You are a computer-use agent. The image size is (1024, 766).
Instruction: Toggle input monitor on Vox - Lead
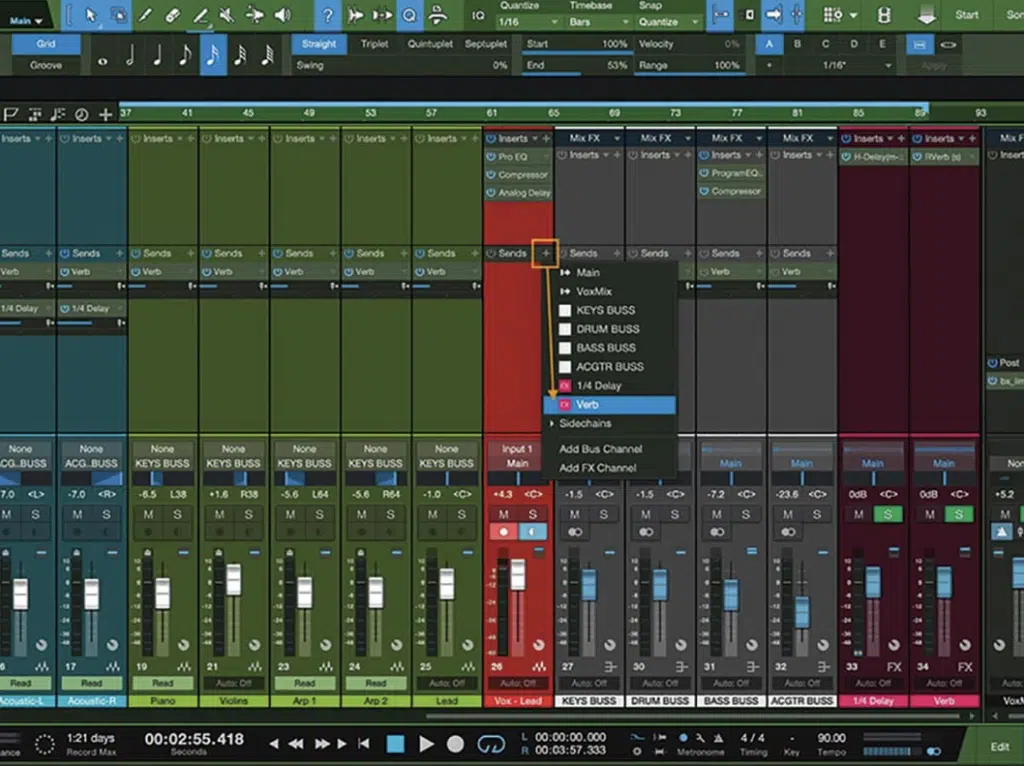pyautogui.click(x=533, y=532)
